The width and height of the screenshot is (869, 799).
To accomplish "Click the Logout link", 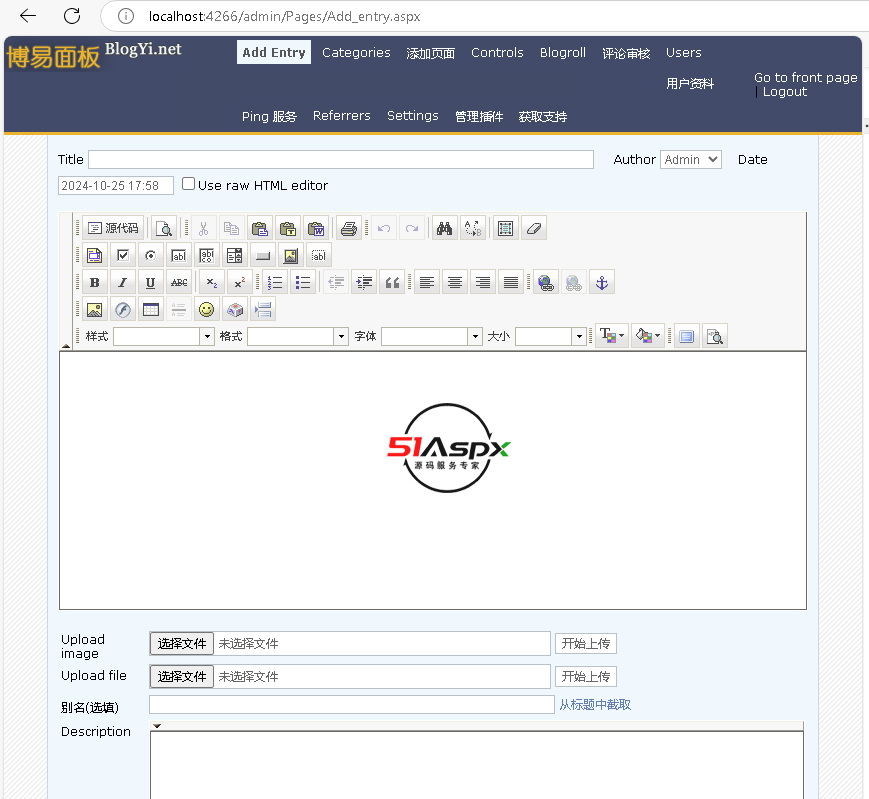I will click(x=785, y=92).
